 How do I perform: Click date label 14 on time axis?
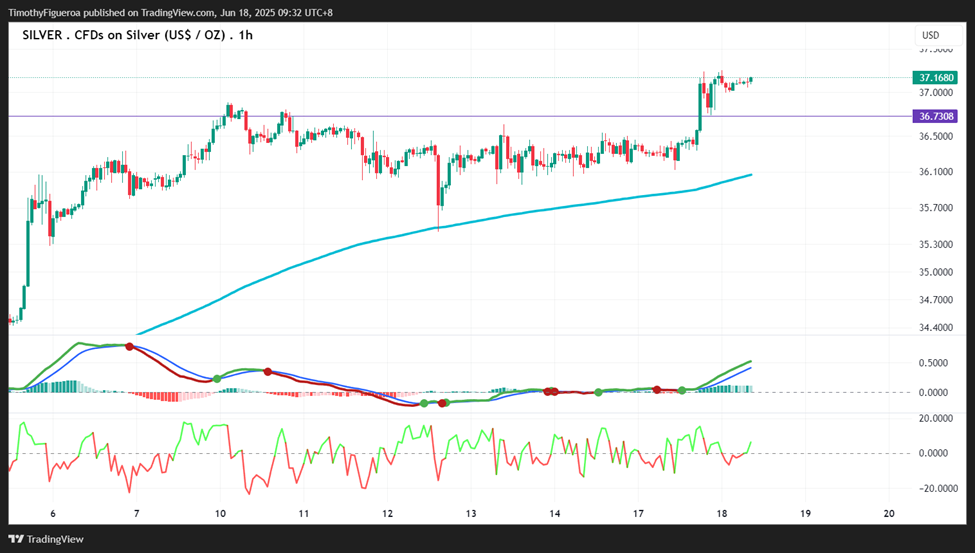click(x=555, y=514)
